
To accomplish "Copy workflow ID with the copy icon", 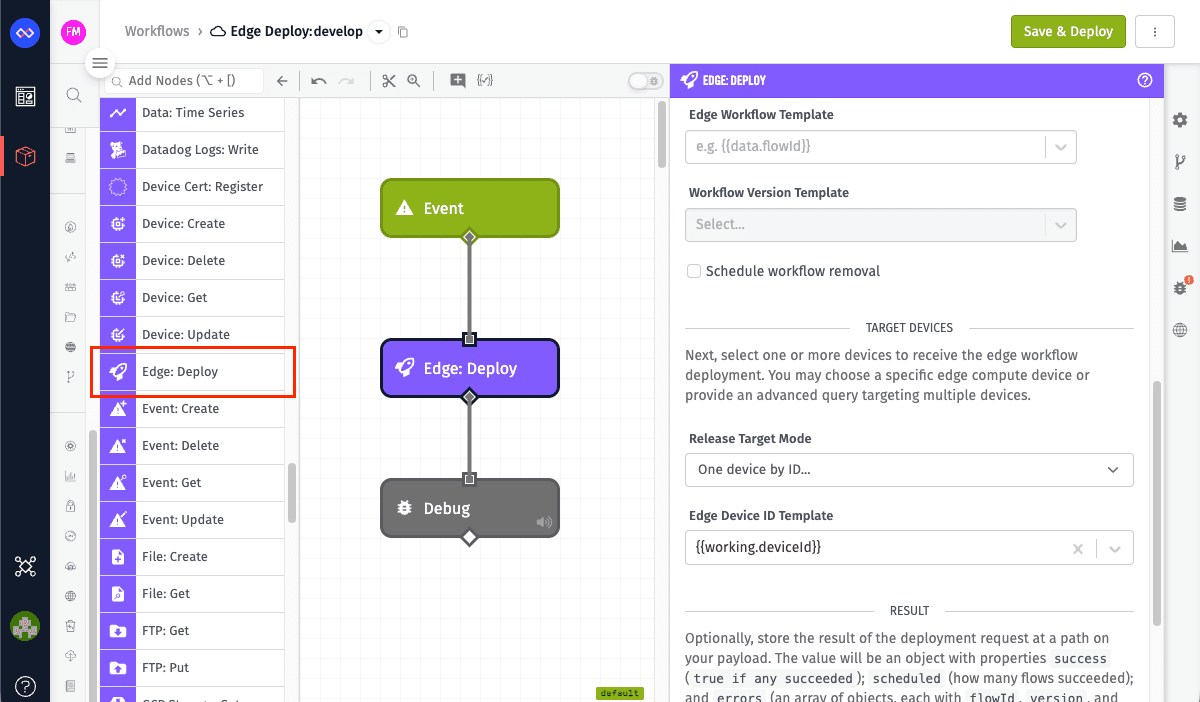I will (403, 32).
